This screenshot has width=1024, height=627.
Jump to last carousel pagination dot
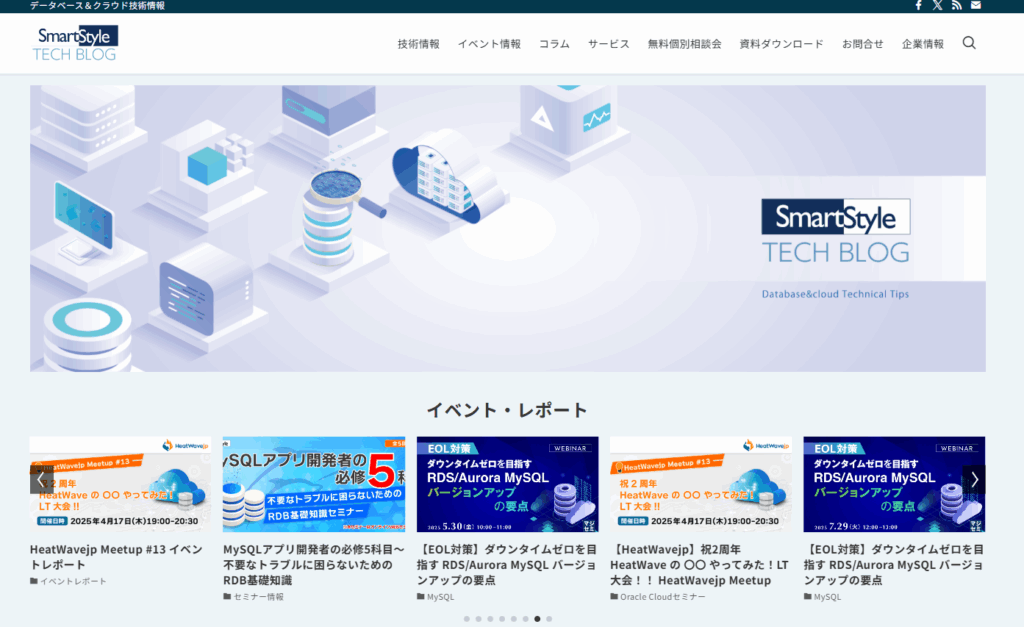(549, 619)
